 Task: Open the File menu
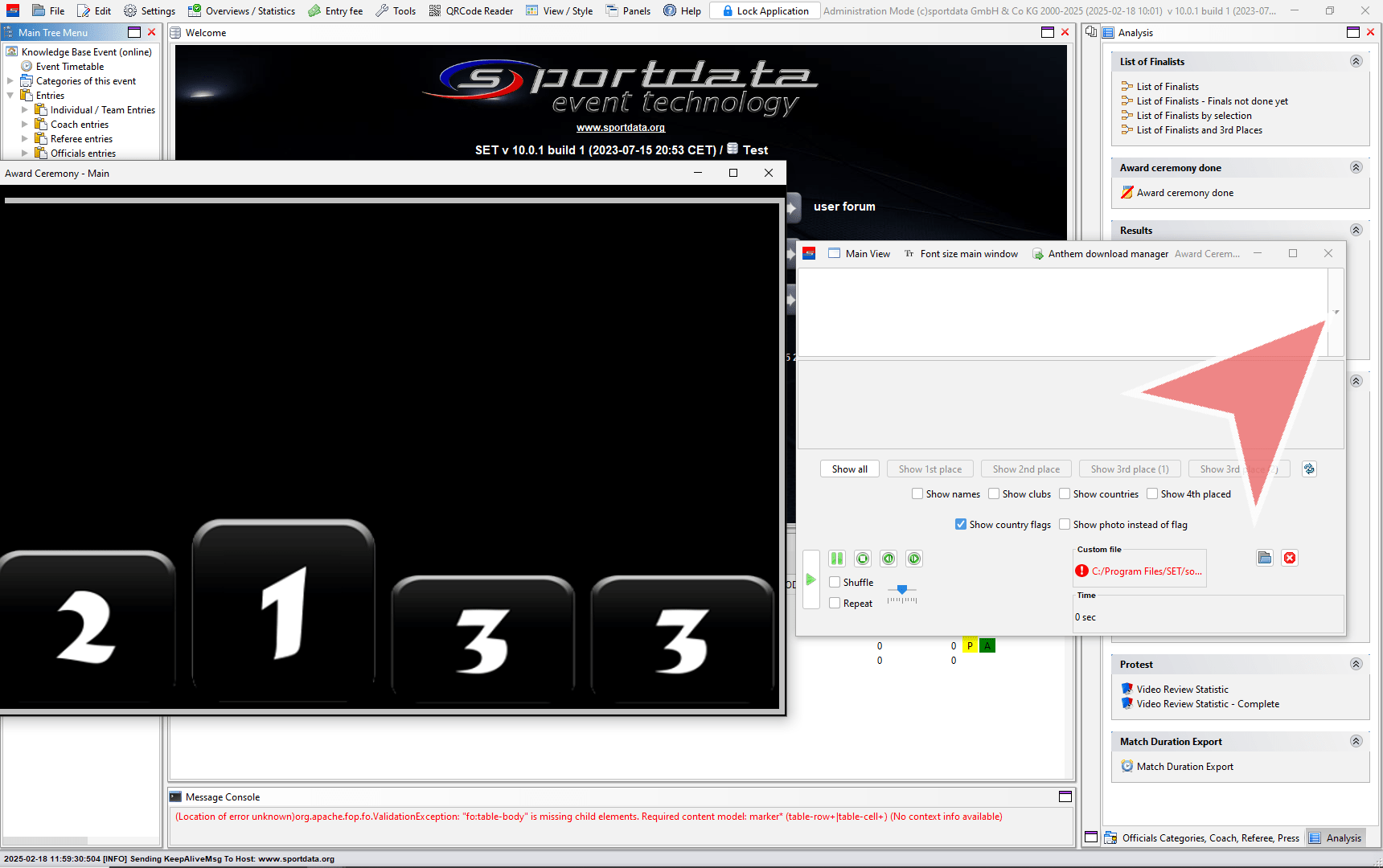[48, 11]
